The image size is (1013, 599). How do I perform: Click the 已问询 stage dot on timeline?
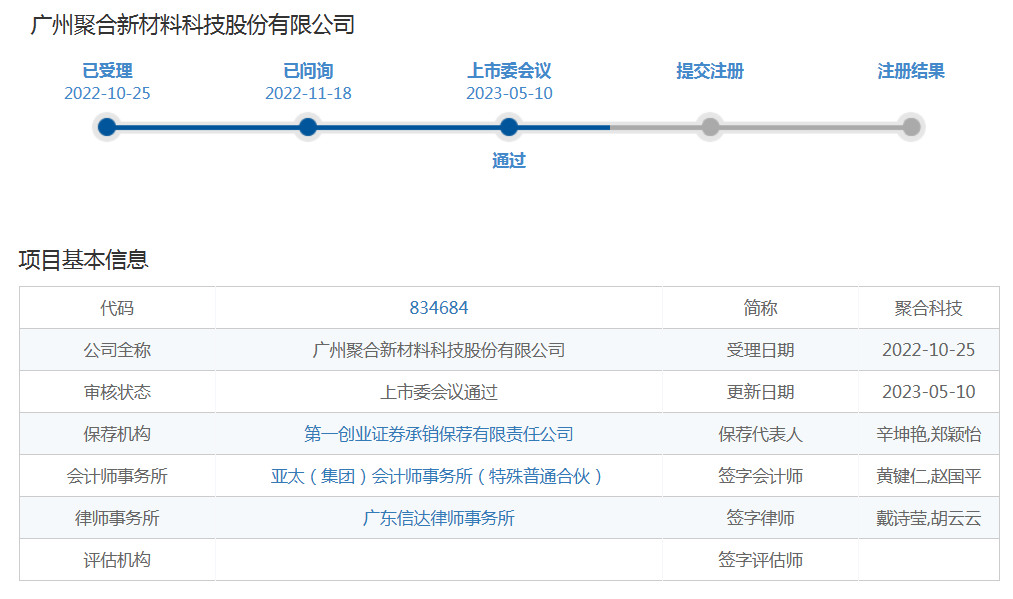pyautogui.click(x=308, y=127)
